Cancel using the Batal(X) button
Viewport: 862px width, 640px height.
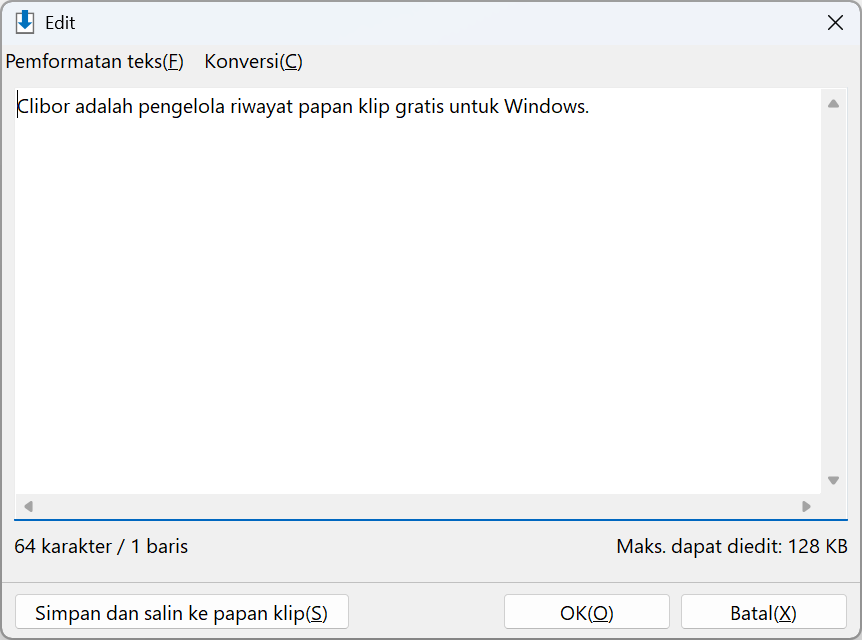click(764, 612)
